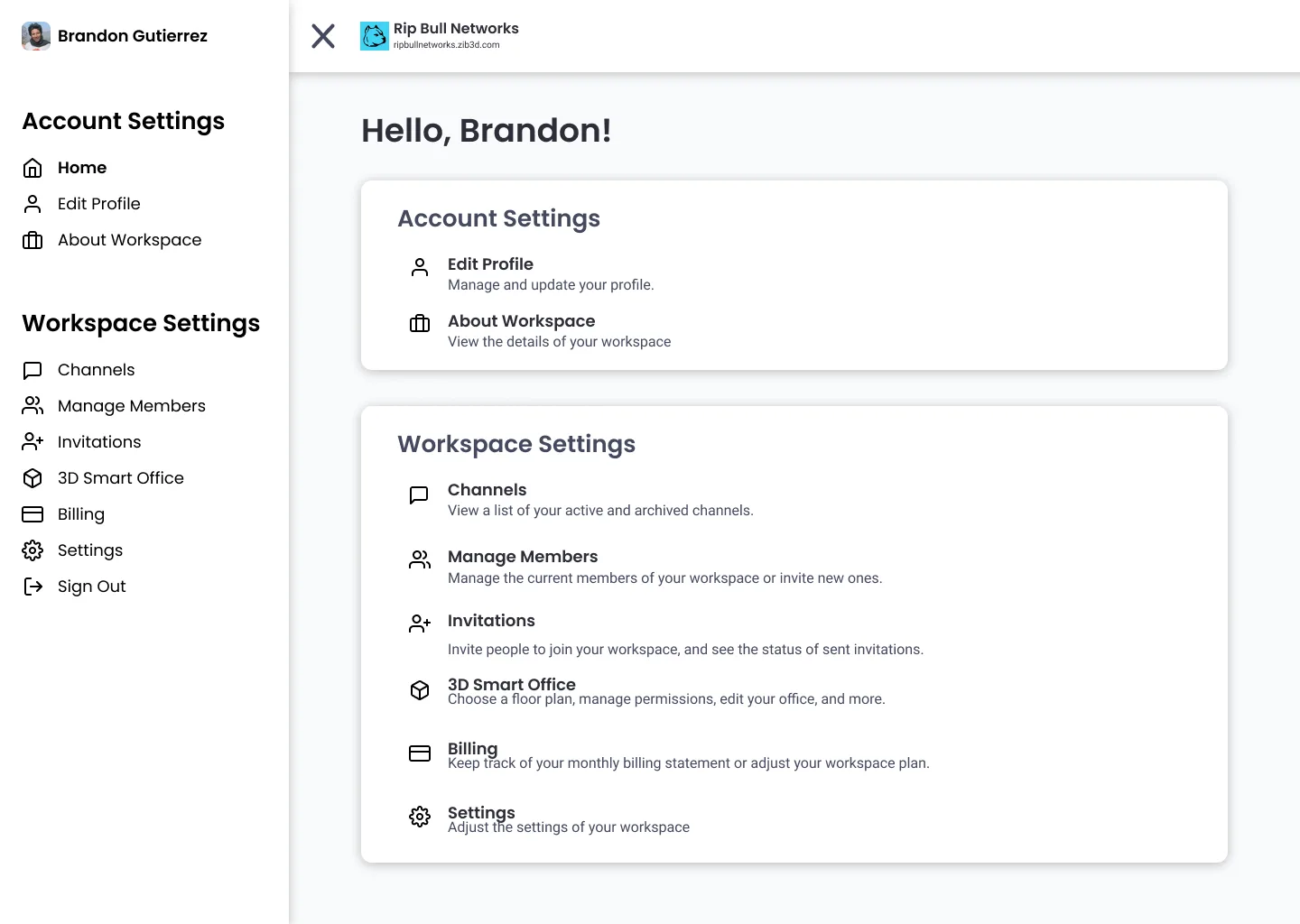1300x924 pixels.
Task: Click the About Workspace briefcase icon in sidebar
Action: pos(32,240)
